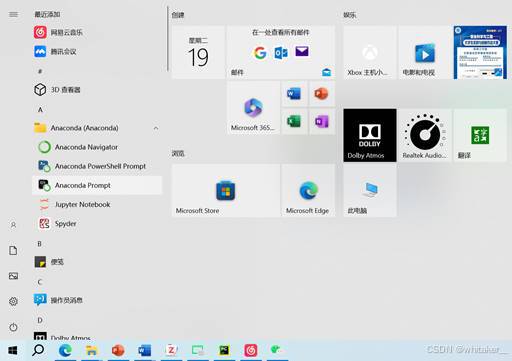Open Settings via gear icon
This screenshot has height=361, width=512.
(x=13, y=301)
